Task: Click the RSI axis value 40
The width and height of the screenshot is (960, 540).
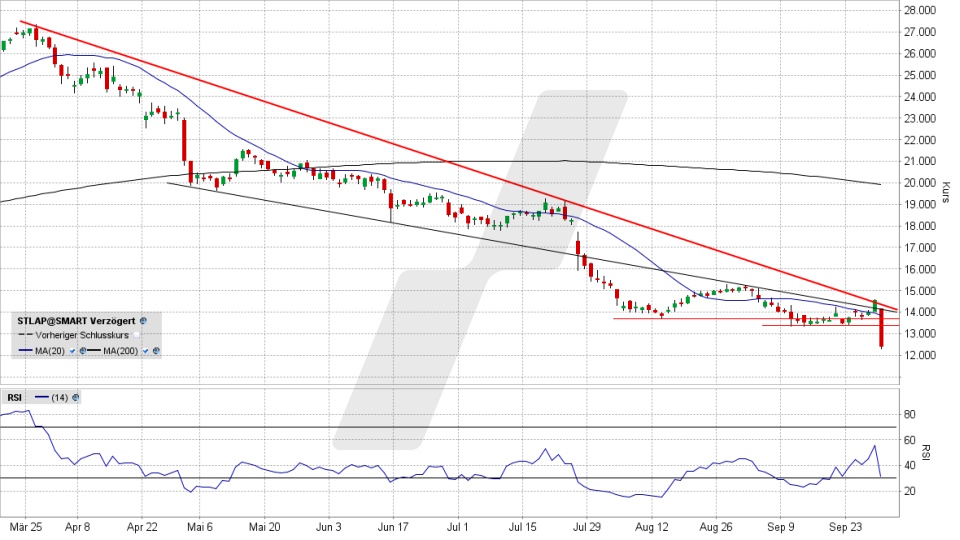Action: click(910, 466)
